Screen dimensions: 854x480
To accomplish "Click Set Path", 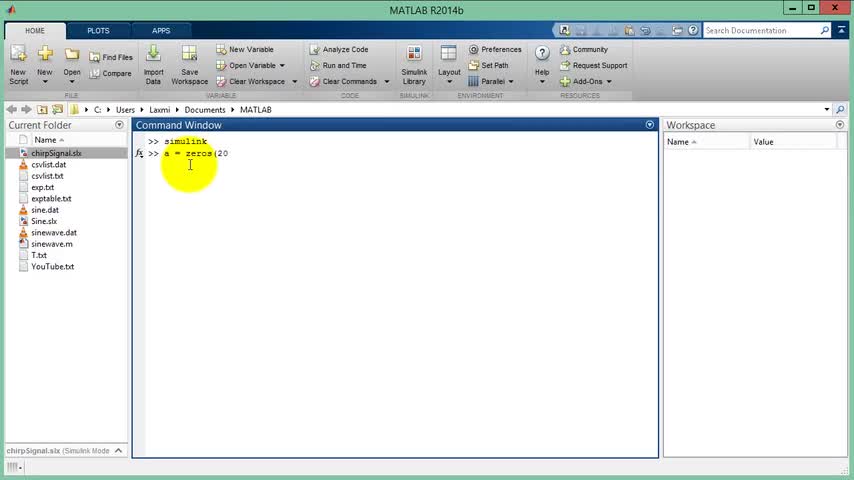I will click(x=489, y=65).
